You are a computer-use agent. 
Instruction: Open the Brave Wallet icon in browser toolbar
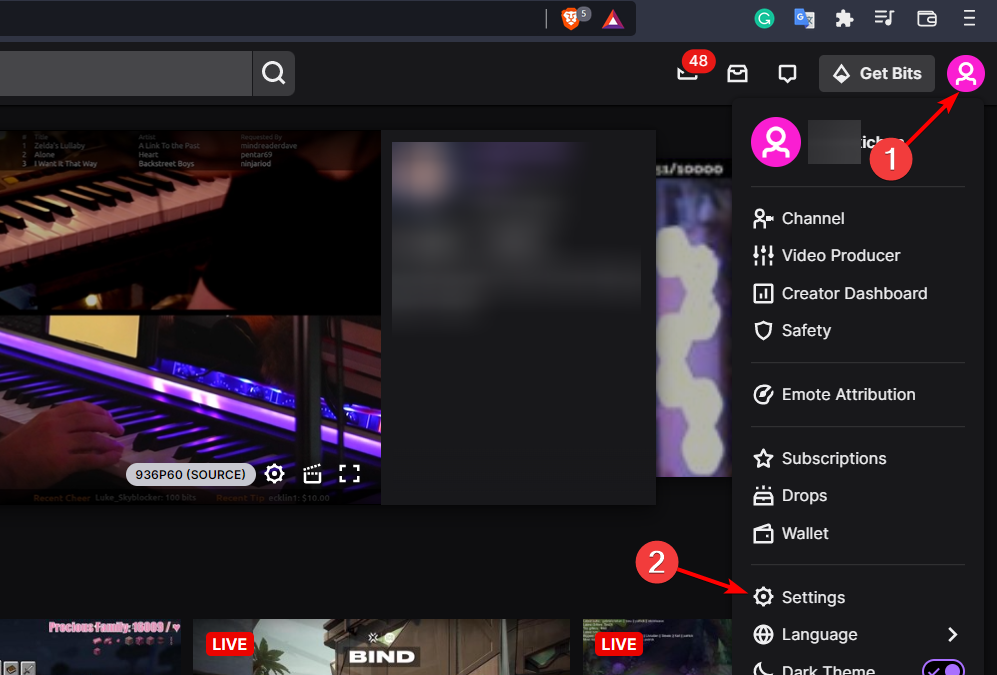(x=926, y=19)
